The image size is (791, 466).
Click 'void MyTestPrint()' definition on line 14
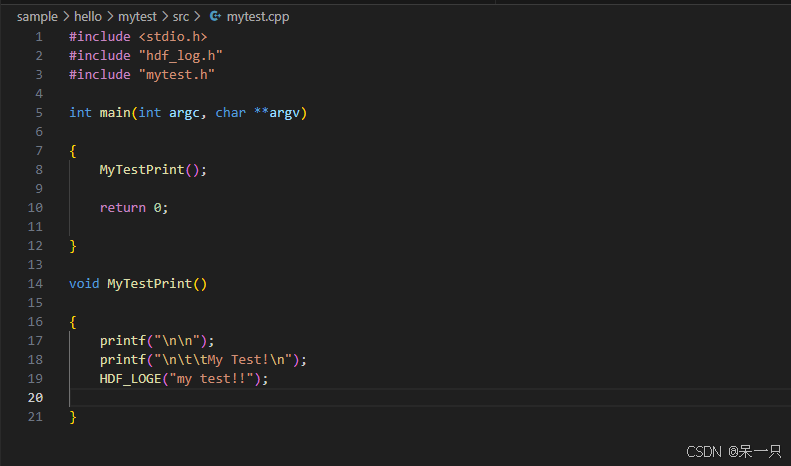coord(138,283)
